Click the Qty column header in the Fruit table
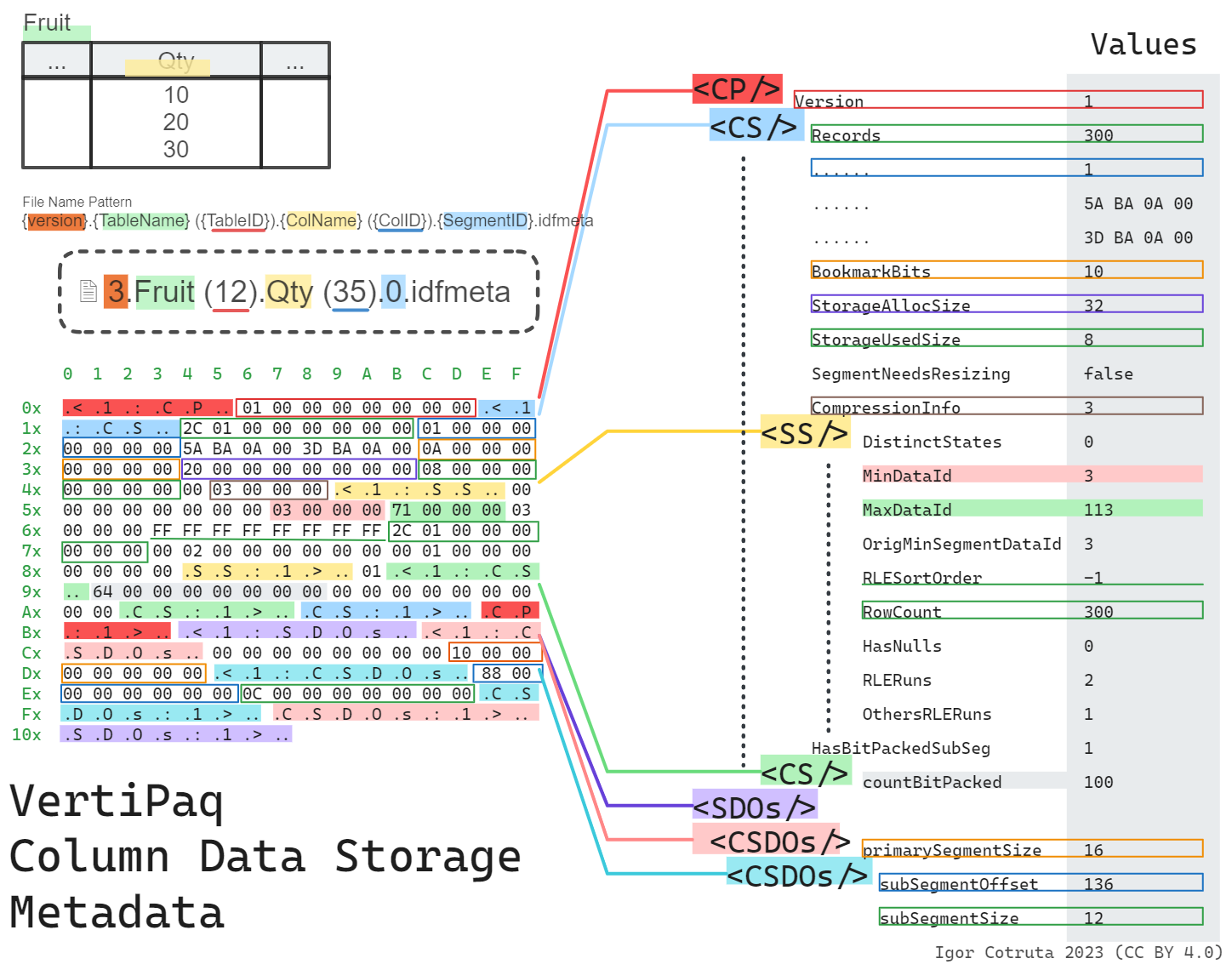Image resolution: width=1232 pixels, height=970 pixels. click(x=176, y=60)
